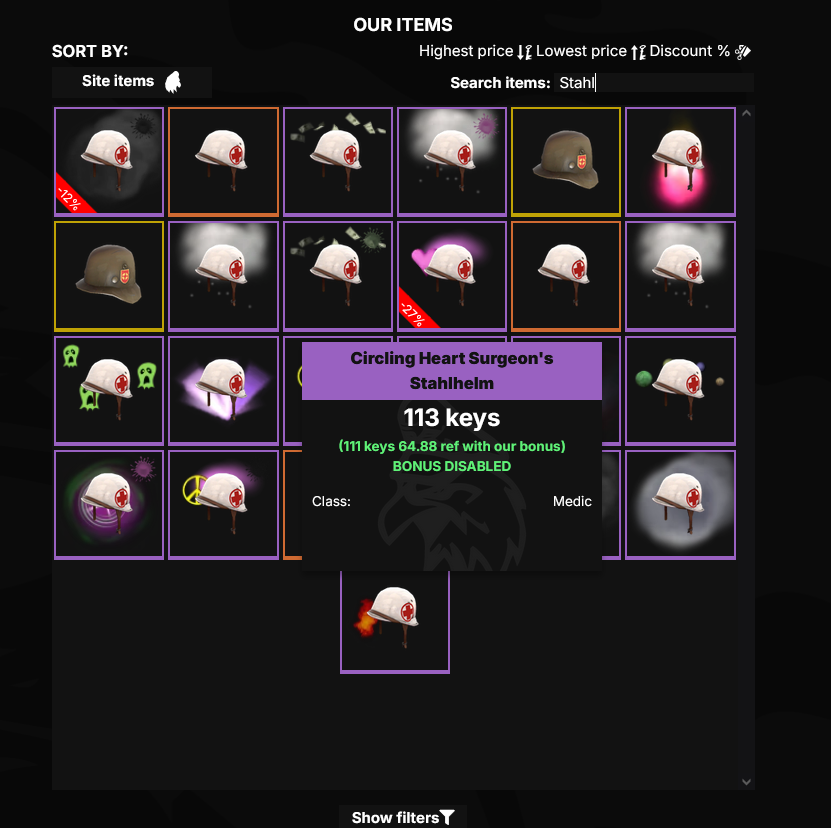Select the helmet in blue-gray smoke cloud

pyautogui.click(x=680, y=505)
